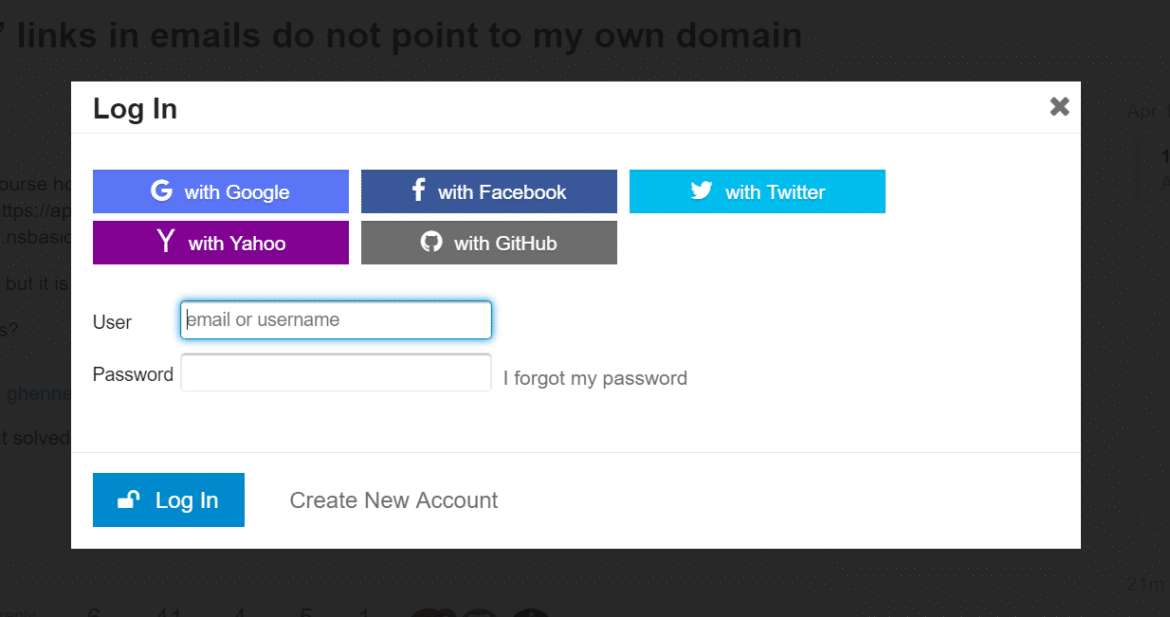Screen dimensions: 1170x617
Task: Open the Create New Account link
Action: click(393, 500)
